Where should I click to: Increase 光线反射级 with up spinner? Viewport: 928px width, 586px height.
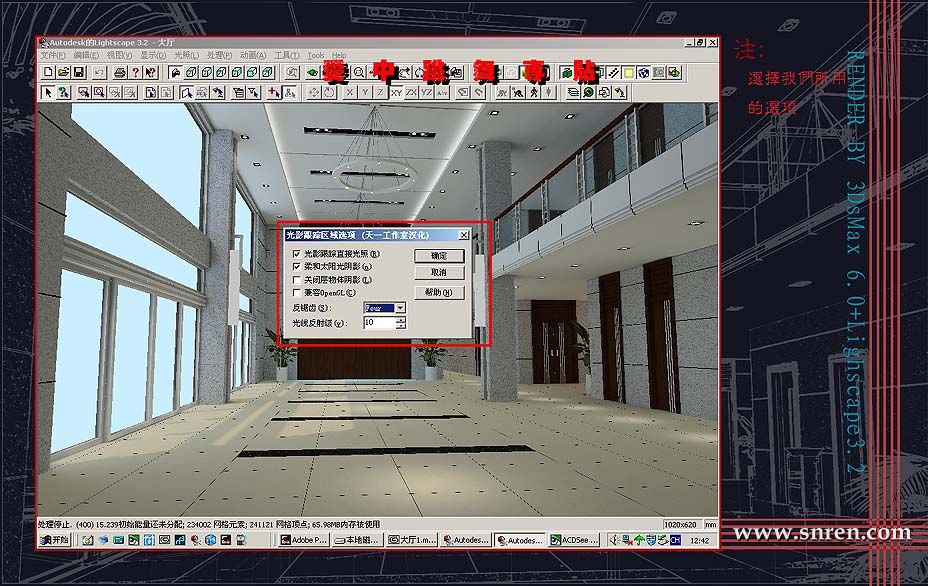401,320
